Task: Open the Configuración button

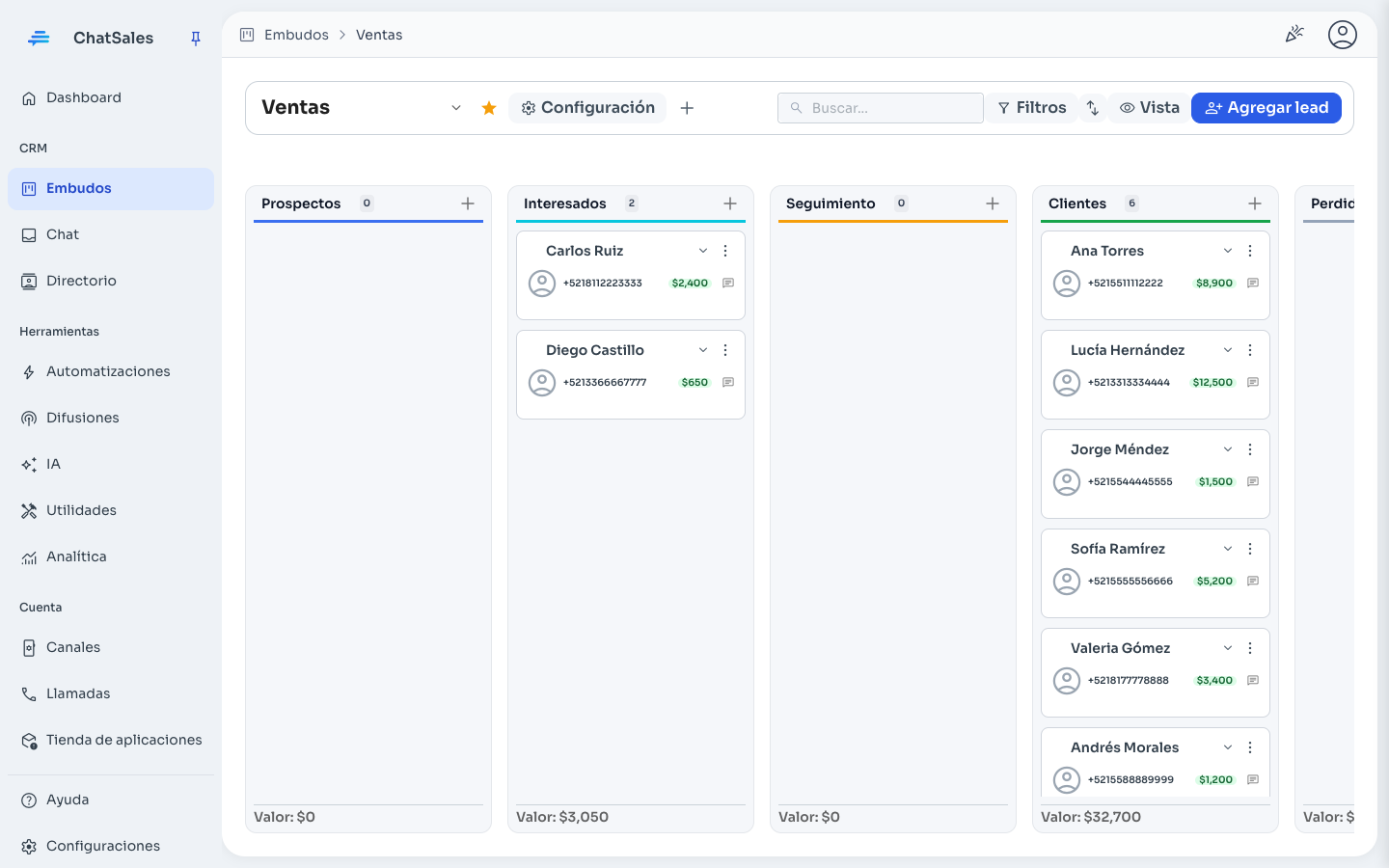Action: (587, 108)
